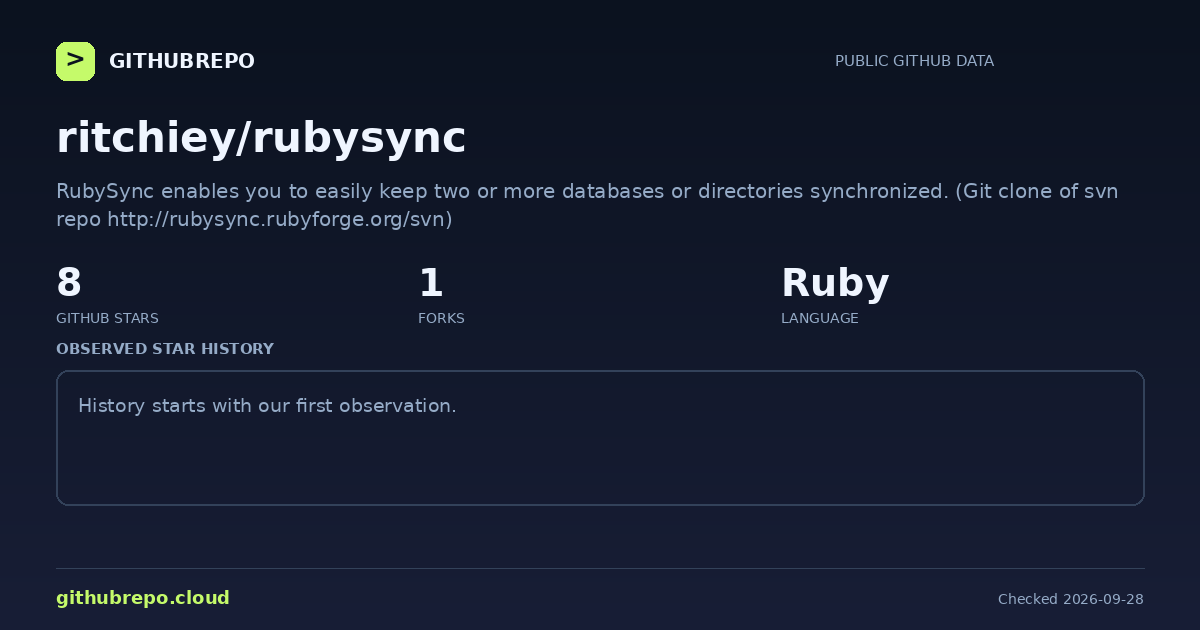Click inside the star history chart box

[600, 438]
